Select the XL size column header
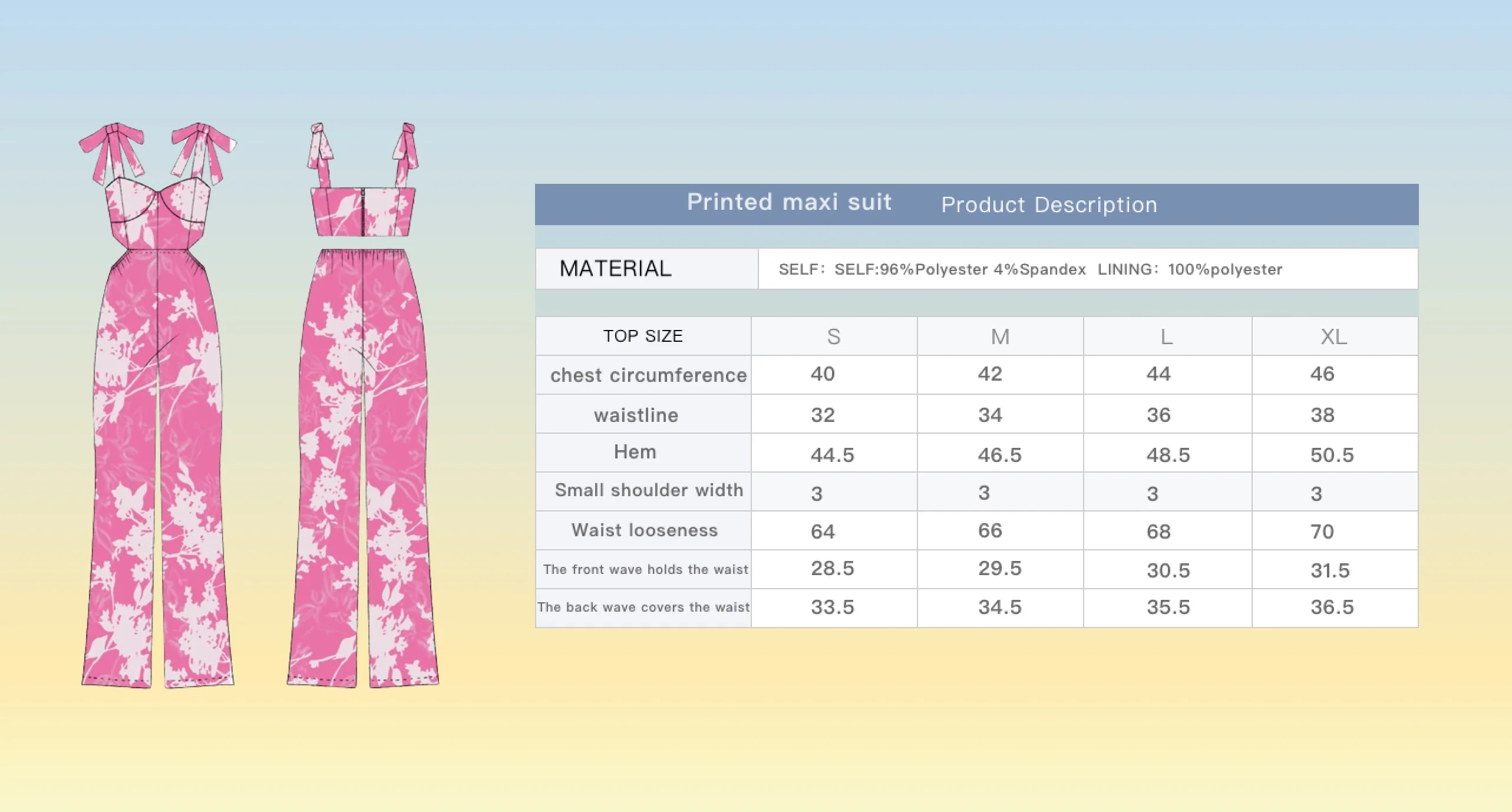 1333,336
